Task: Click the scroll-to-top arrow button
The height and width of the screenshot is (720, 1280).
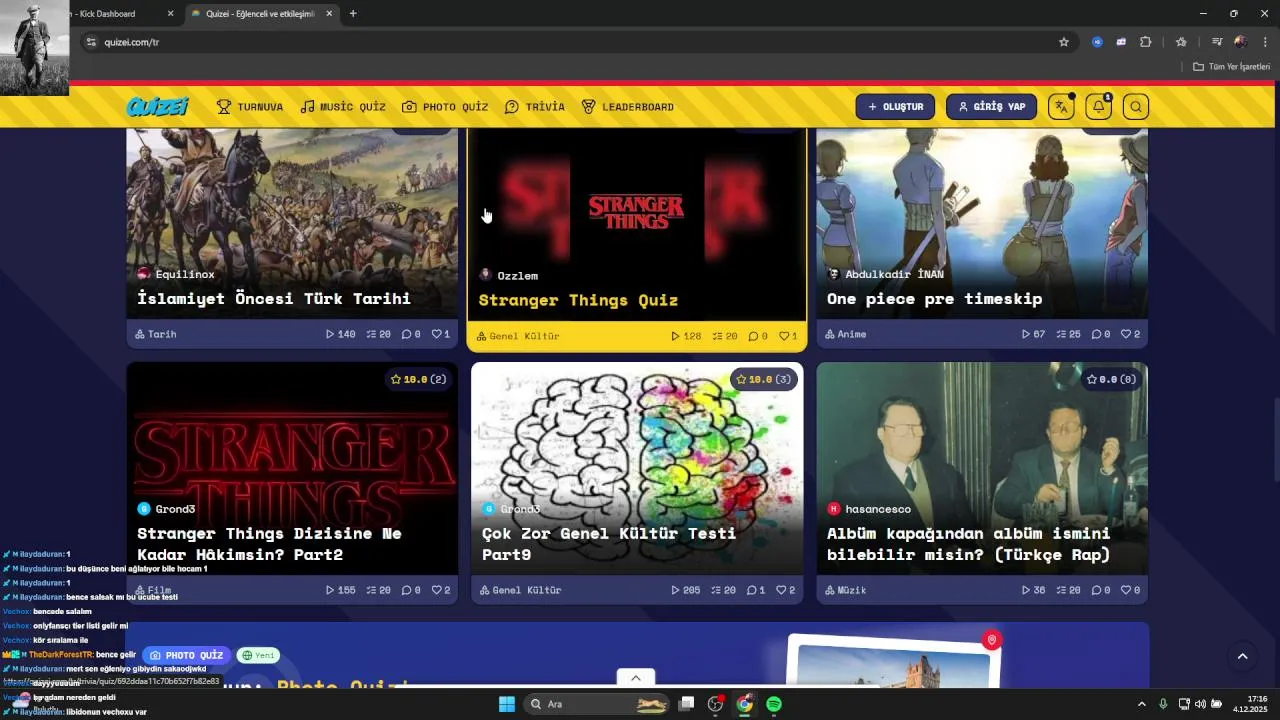Action: [x=1242, y=657]
